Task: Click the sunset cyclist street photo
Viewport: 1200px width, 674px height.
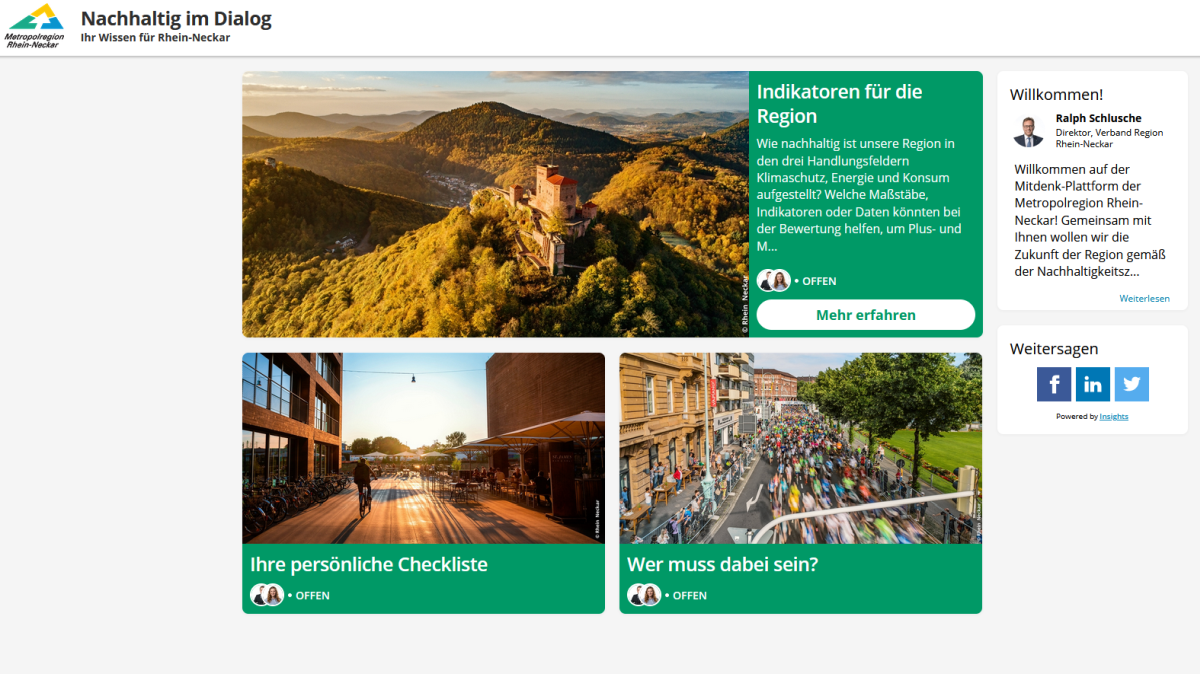Action: click(423, 448)
